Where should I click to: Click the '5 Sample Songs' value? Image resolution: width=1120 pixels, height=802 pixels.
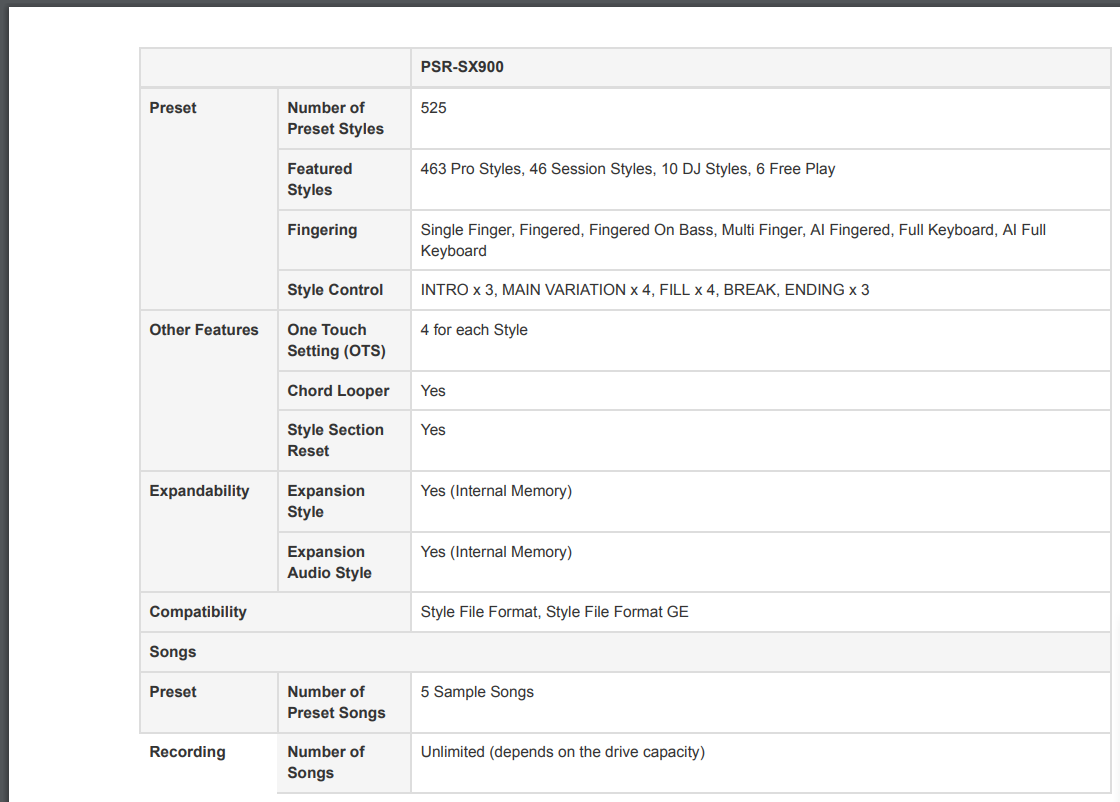(477, 692)
